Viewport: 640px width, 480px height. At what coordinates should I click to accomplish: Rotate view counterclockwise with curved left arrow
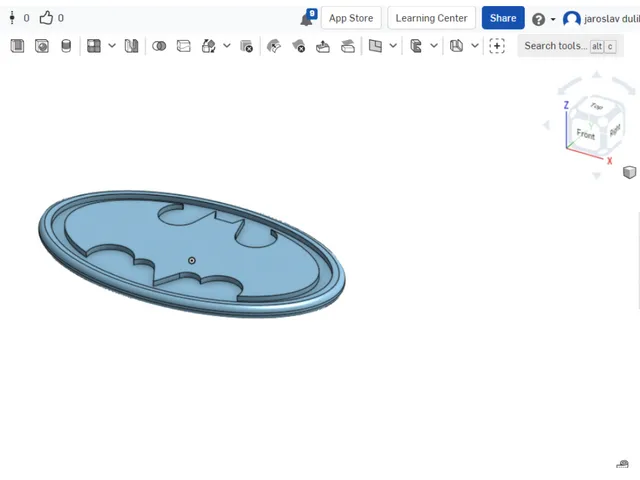(x=569, y=85)
